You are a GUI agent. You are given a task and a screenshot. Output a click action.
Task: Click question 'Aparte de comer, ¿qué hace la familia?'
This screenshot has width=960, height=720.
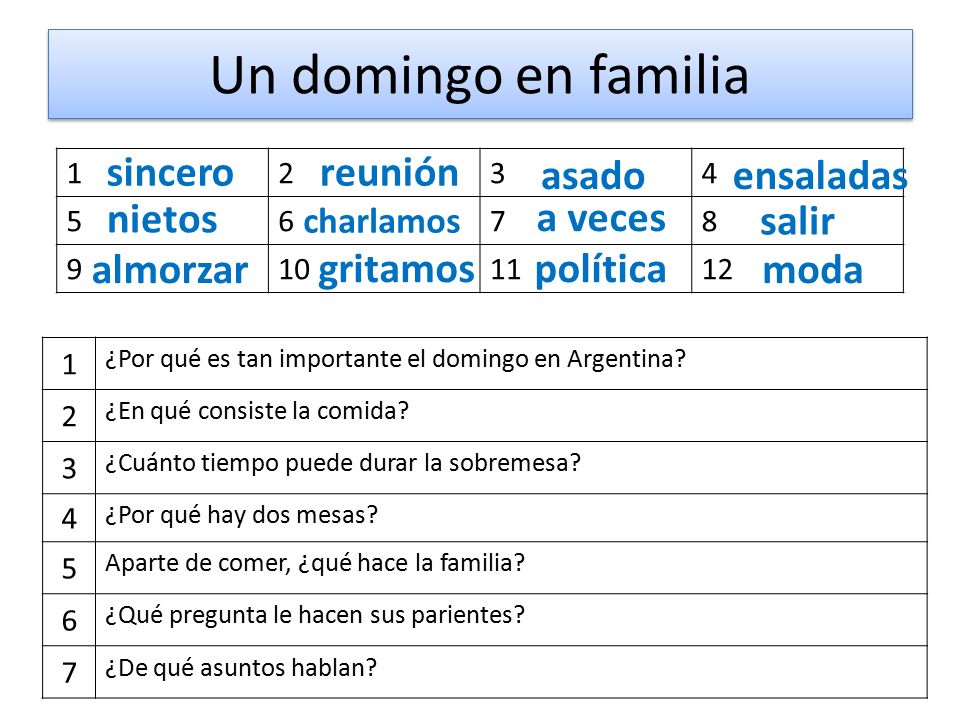click(x=315, y=563)
